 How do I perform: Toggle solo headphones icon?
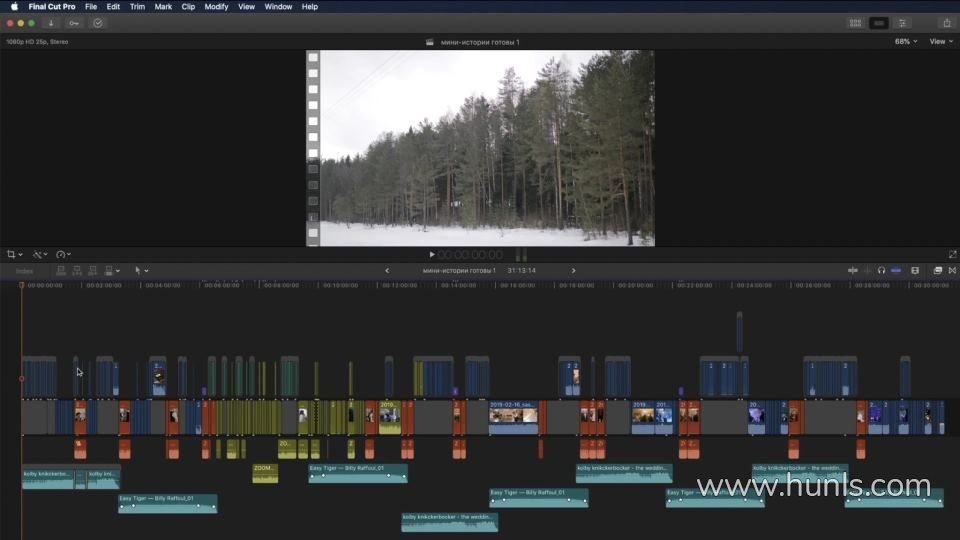881,271
